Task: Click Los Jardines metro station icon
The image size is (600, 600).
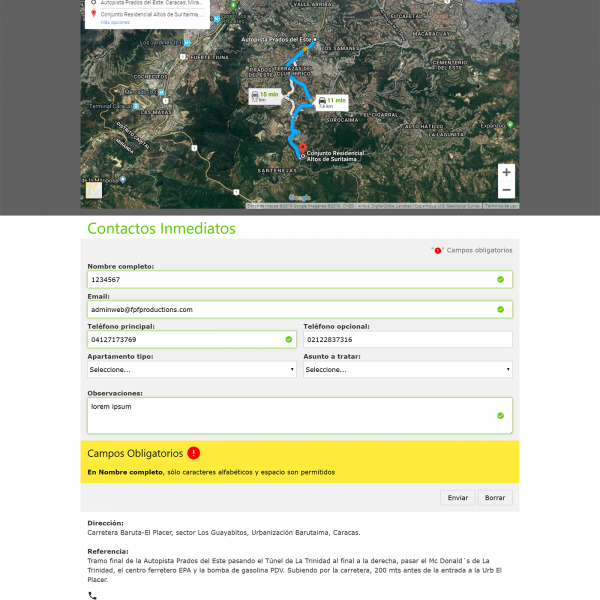Action: tap(187, 43)
